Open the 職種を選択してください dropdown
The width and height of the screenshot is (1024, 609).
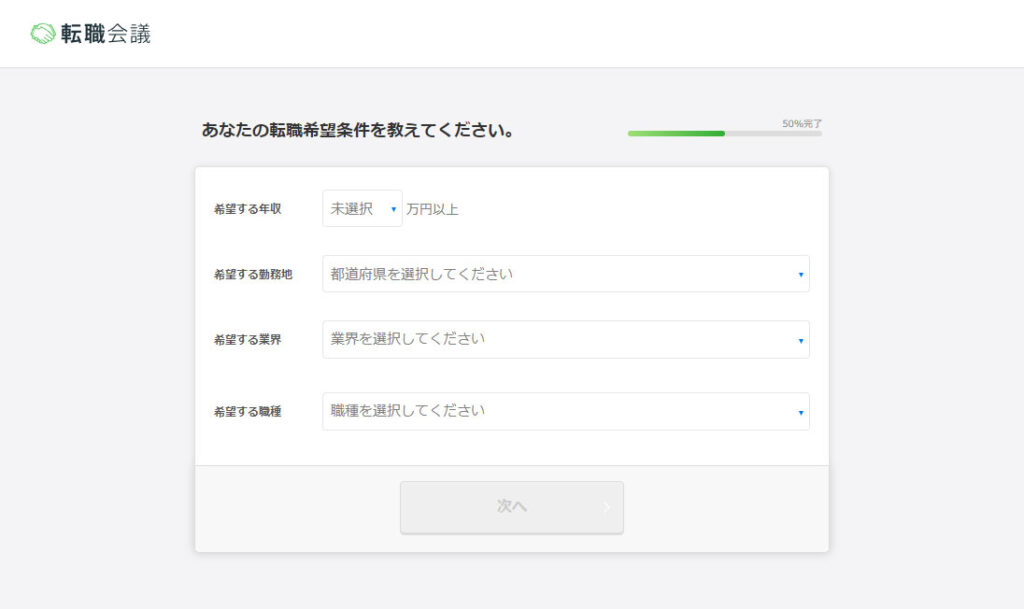point(565,411)
